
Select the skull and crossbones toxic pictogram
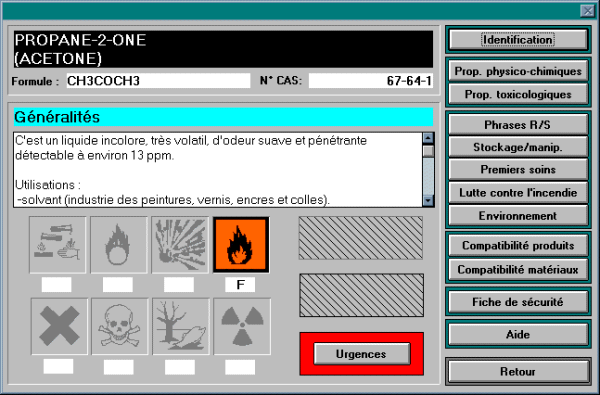(x=120, y=327)
